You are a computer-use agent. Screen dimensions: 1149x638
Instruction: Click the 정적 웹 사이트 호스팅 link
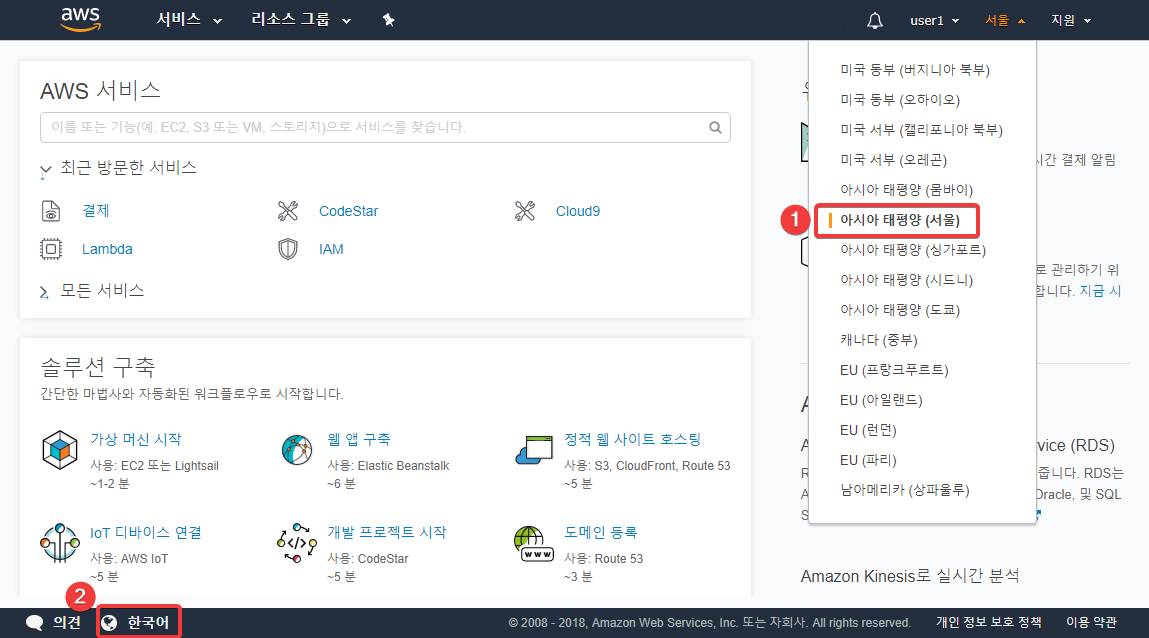coord(632,439)
